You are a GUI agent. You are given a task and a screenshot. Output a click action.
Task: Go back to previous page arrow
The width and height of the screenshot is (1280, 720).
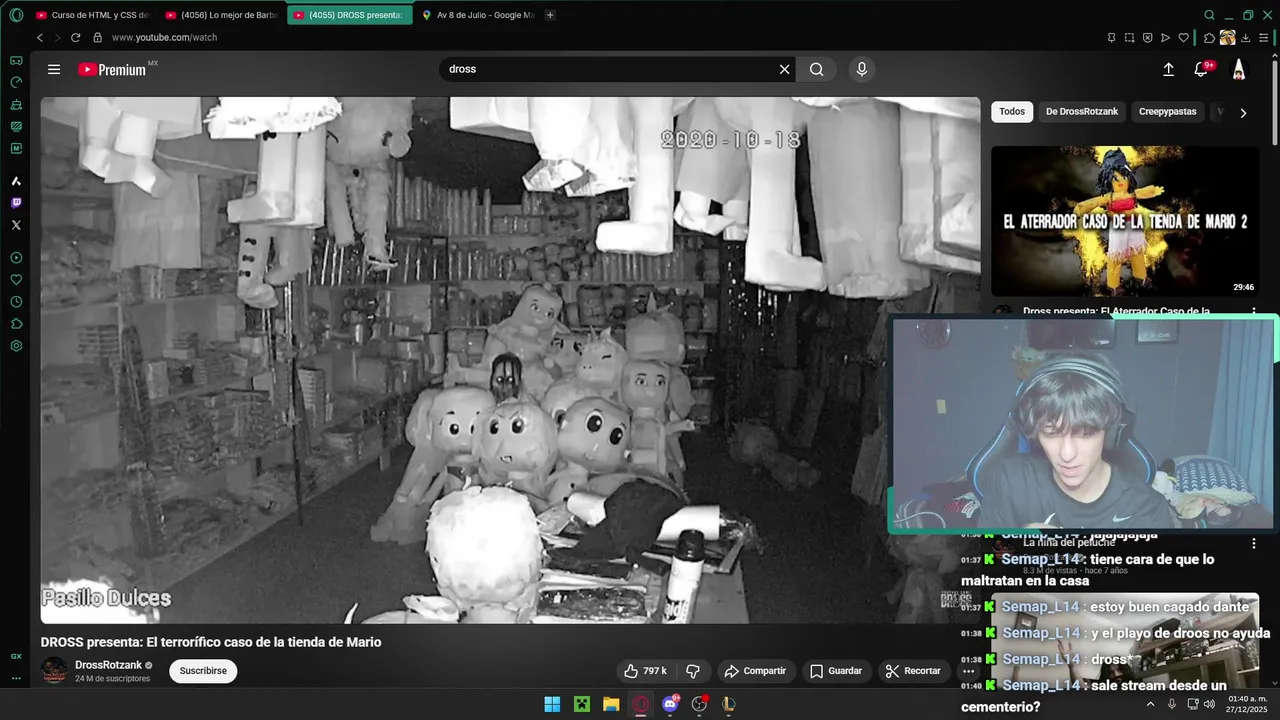point(40,37)
